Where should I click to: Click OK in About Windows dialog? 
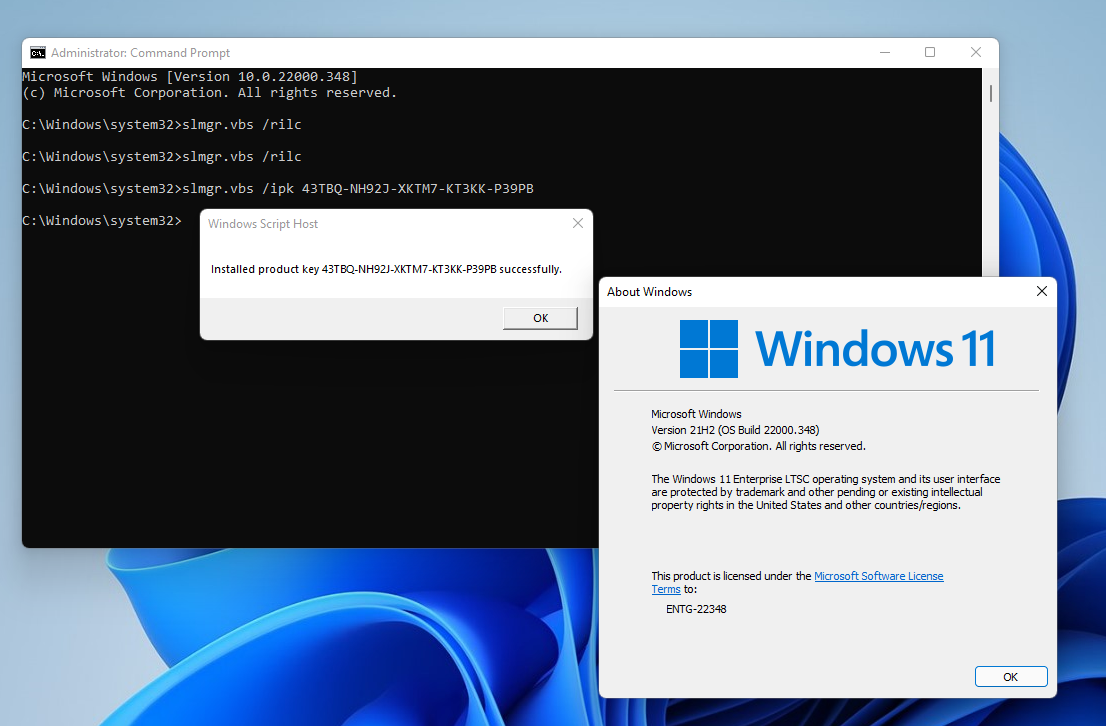click(x=1011, y=677)
